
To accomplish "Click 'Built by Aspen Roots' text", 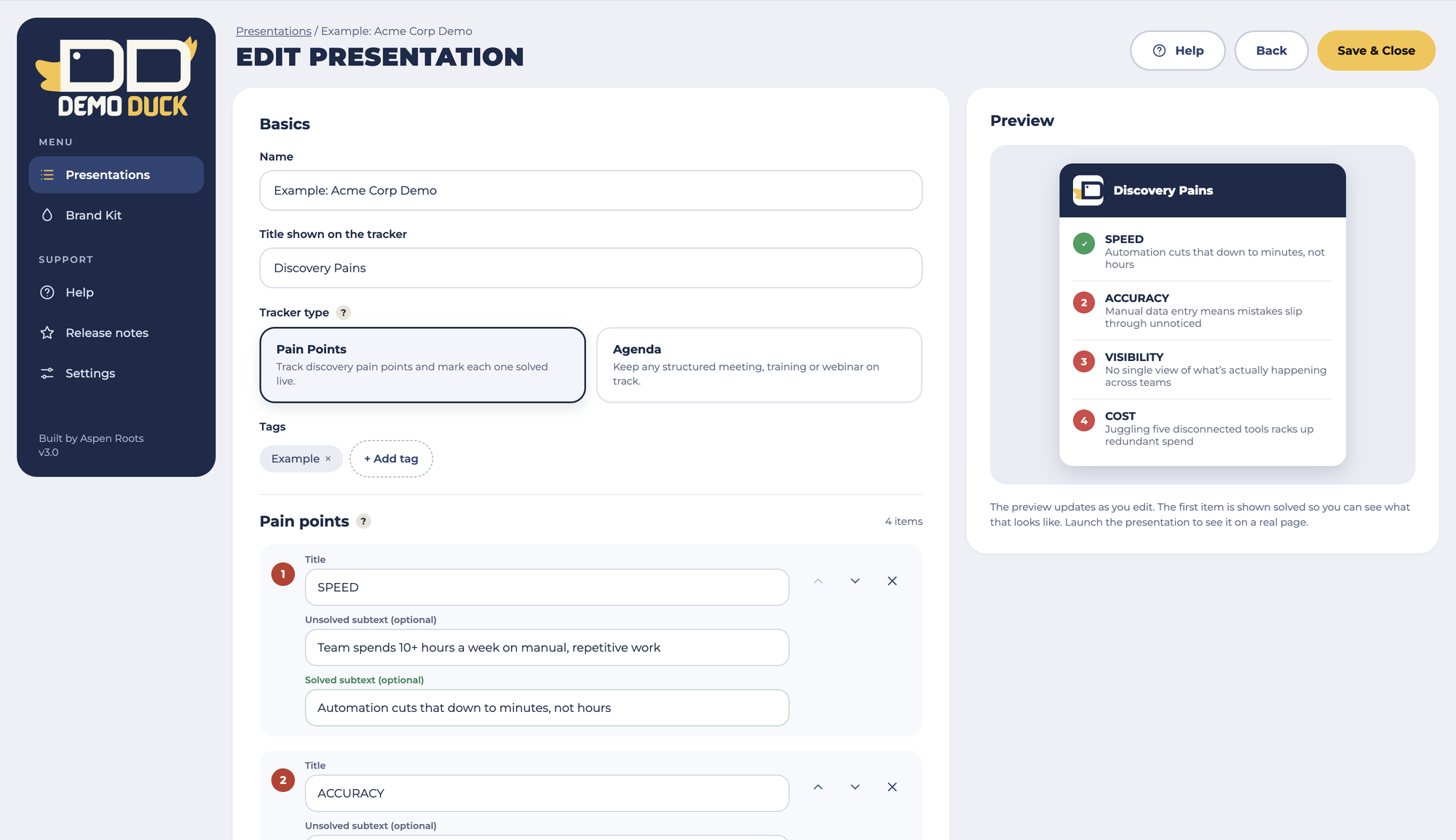I will pyautogui.click(x=91, y=438).
